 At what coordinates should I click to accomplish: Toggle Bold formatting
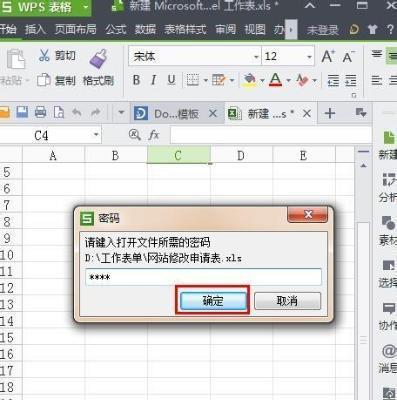(x=136, y=80)
